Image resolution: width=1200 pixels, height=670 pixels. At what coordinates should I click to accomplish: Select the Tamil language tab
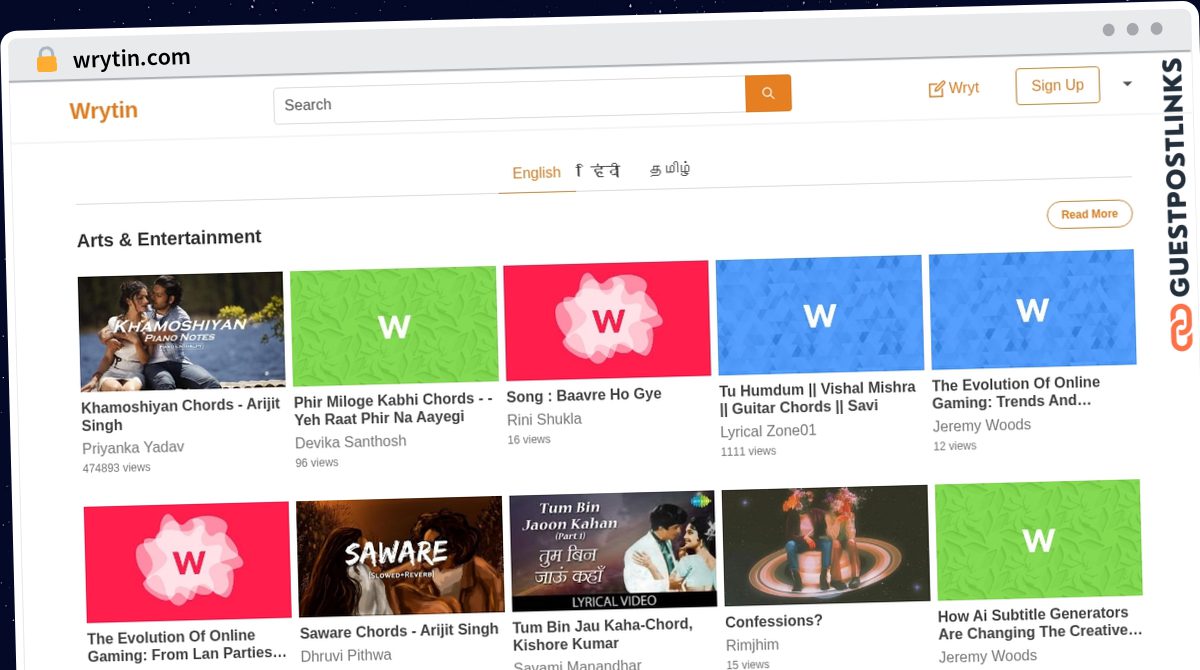point(669,168)
